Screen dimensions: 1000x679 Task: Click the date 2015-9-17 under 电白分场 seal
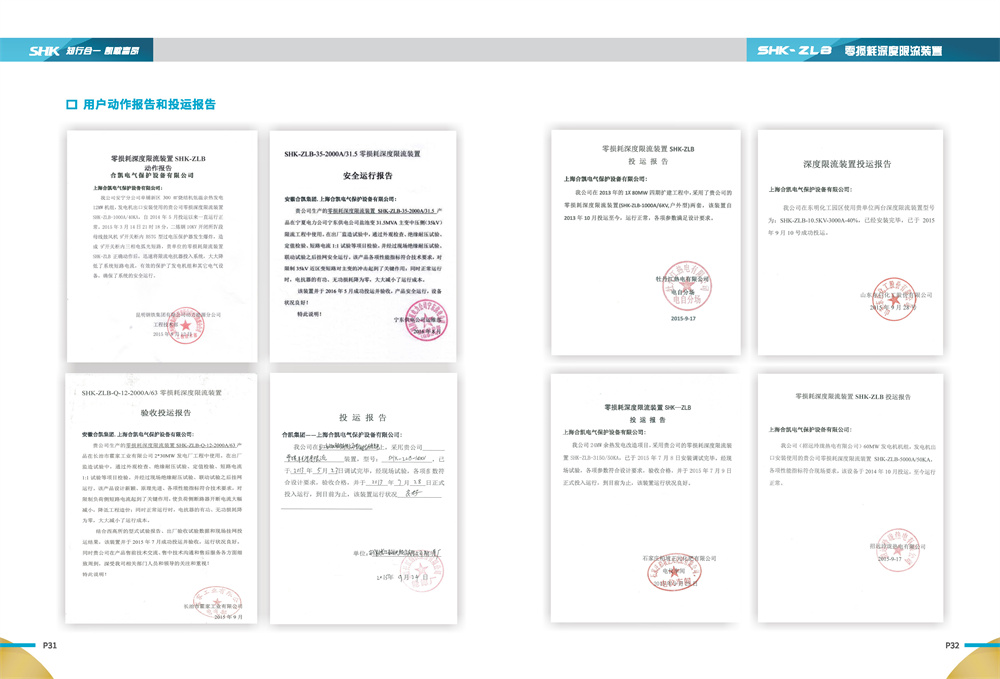(x=683, y=318)
